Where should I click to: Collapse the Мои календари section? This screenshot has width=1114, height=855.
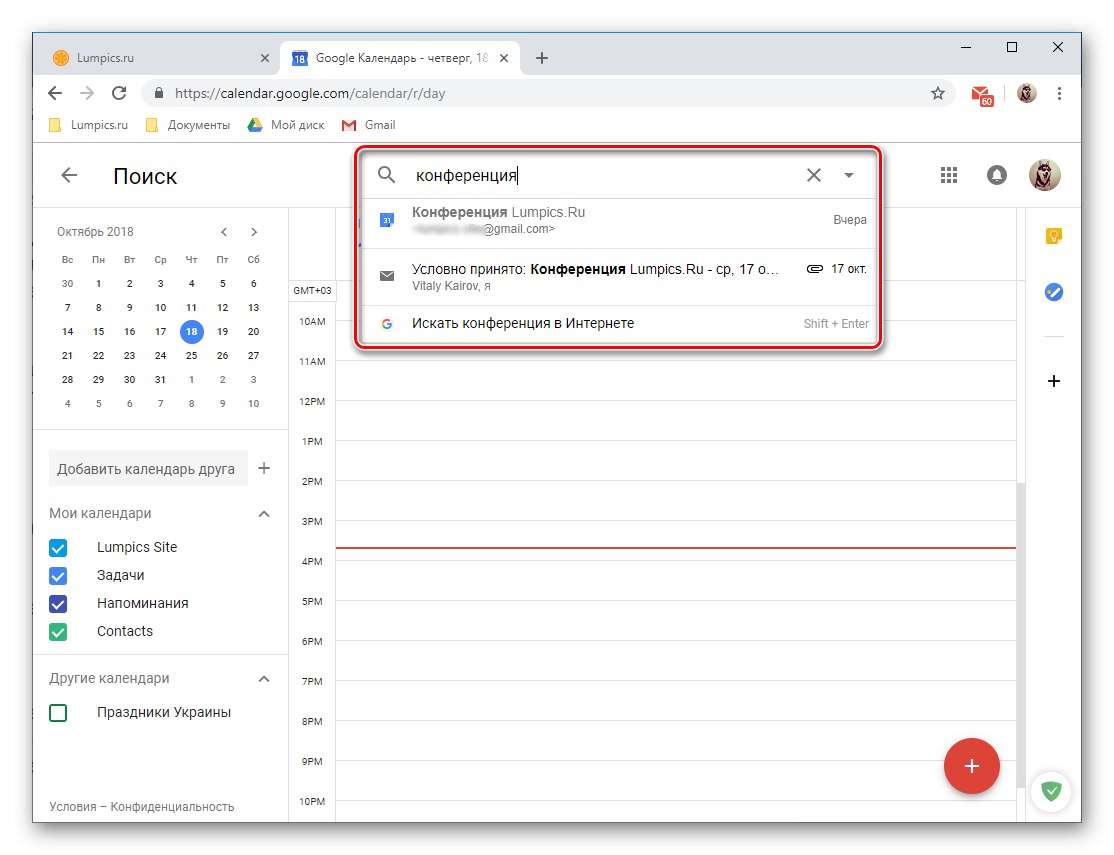point(263,513)
